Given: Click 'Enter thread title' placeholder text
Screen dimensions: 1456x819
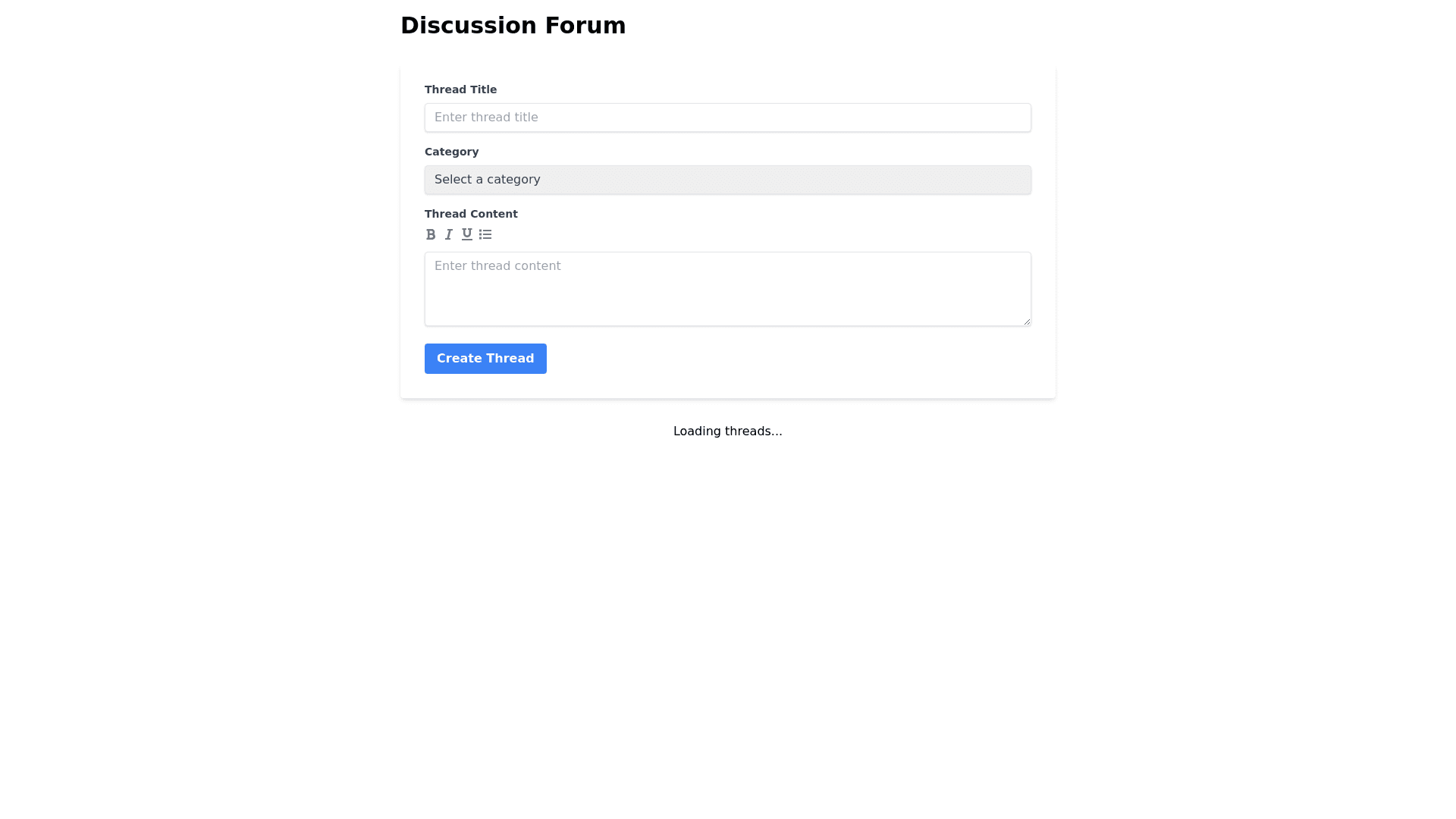Looking at the screenshot, I should [x=486, y=118].
